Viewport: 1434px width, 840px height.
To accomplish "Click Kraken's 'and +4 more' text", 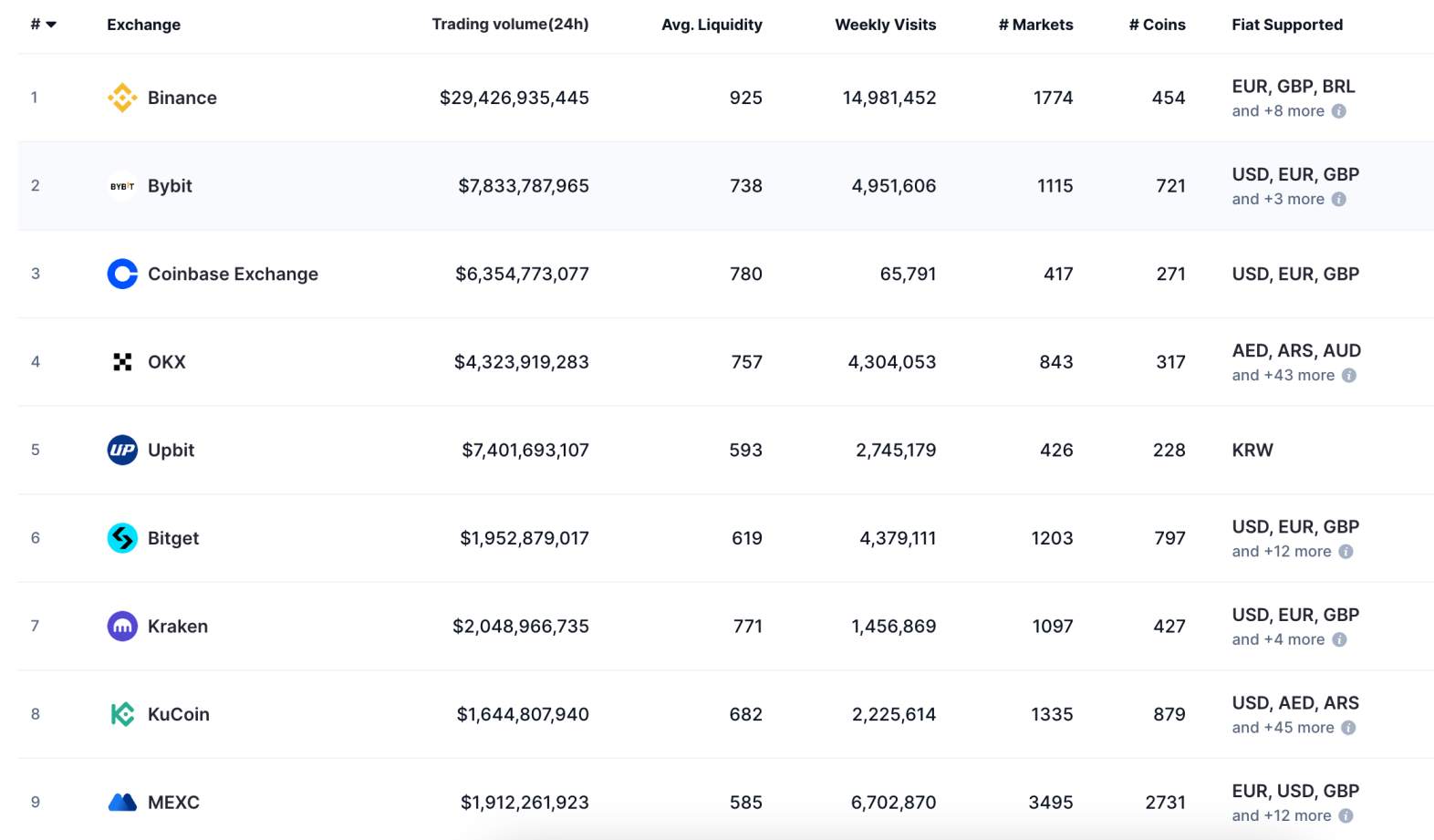I will (x=1278, y=640).
